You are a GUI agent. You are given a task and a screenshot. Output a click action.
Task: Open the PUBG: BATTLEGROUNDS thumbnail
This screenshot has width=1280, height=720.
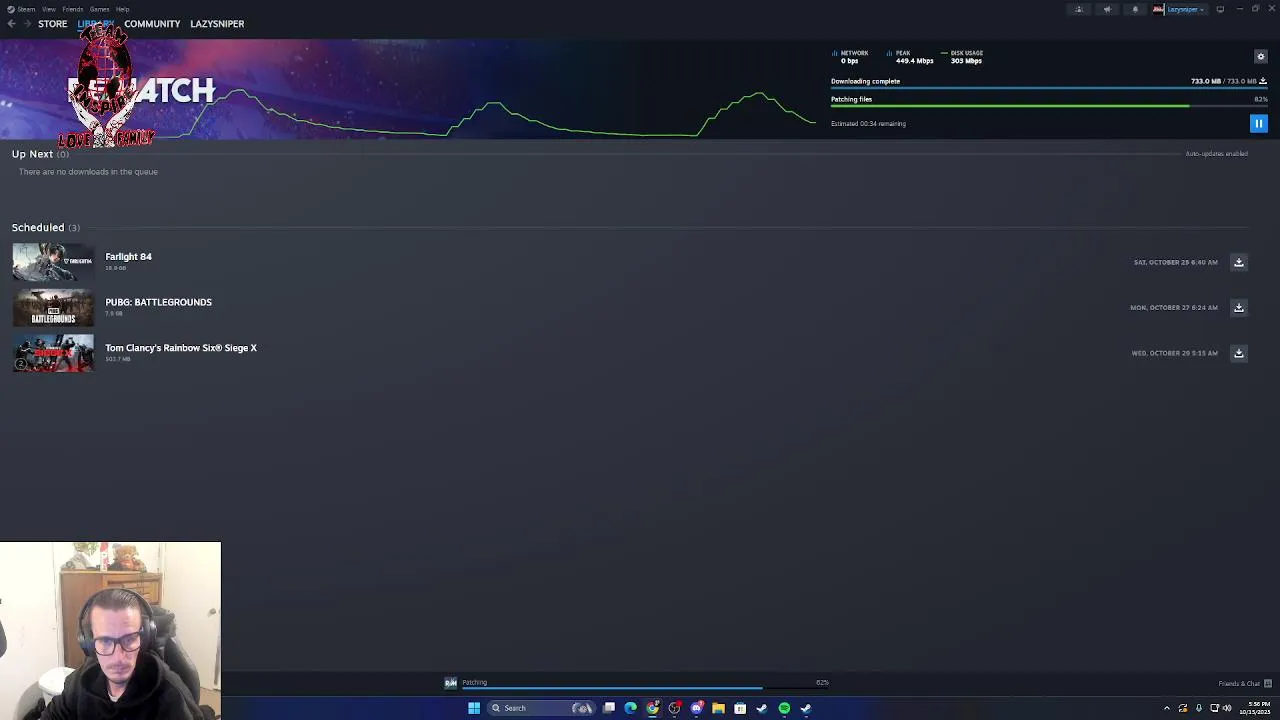point(53,307)
